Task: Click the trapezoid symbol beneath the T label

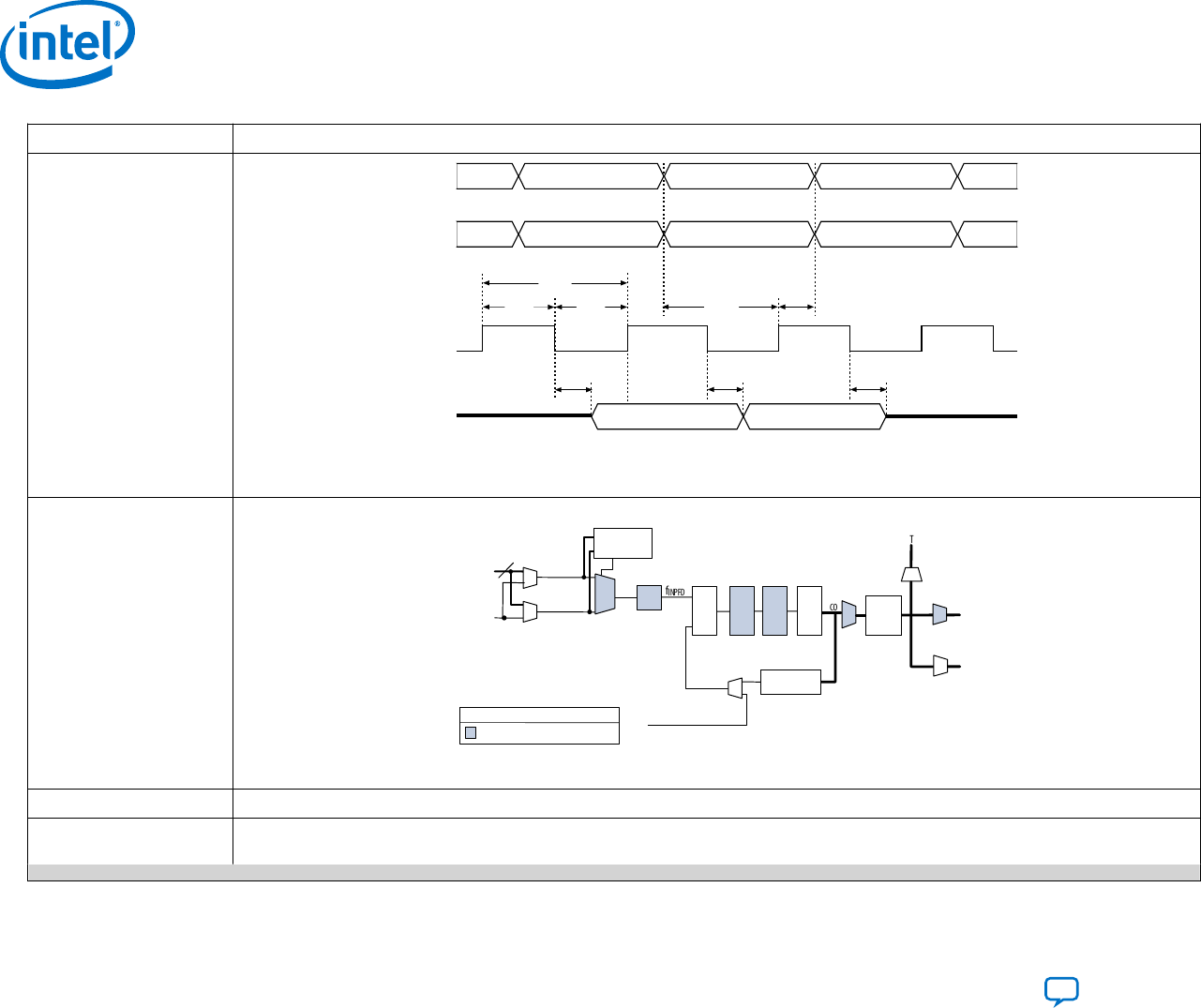Action: 910,573
